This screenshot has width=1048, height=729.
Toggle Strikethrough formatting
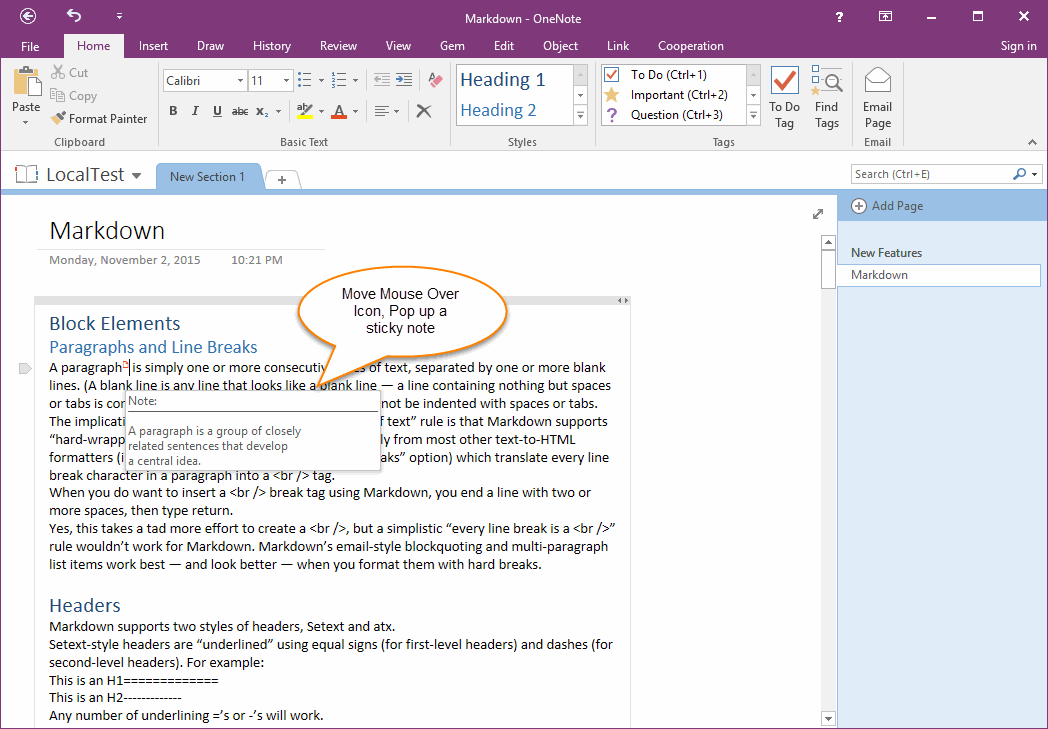(x=240, y=112)
